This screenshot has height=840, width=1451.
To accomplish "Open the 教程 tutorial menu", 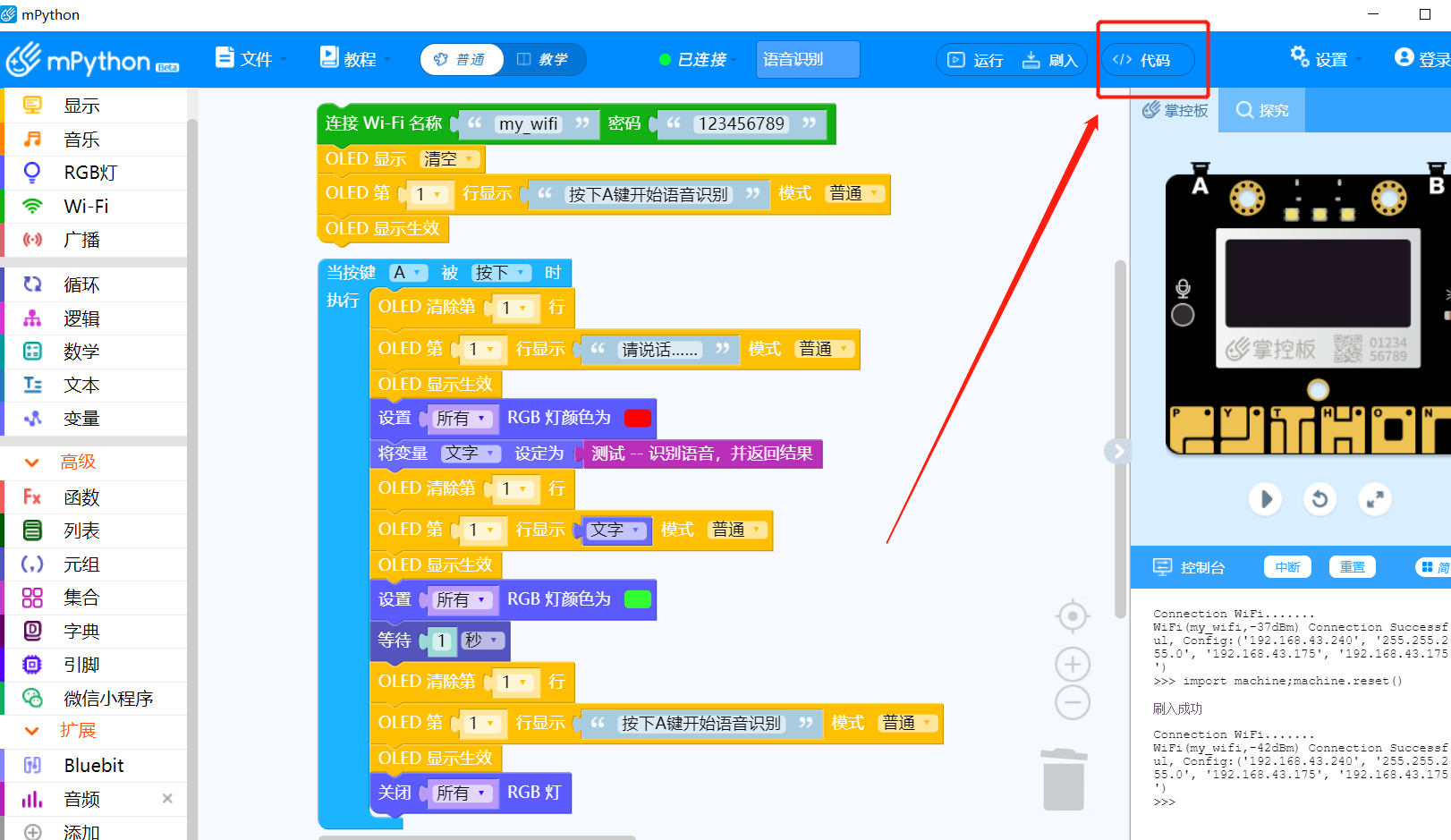I will click(355, 59).
